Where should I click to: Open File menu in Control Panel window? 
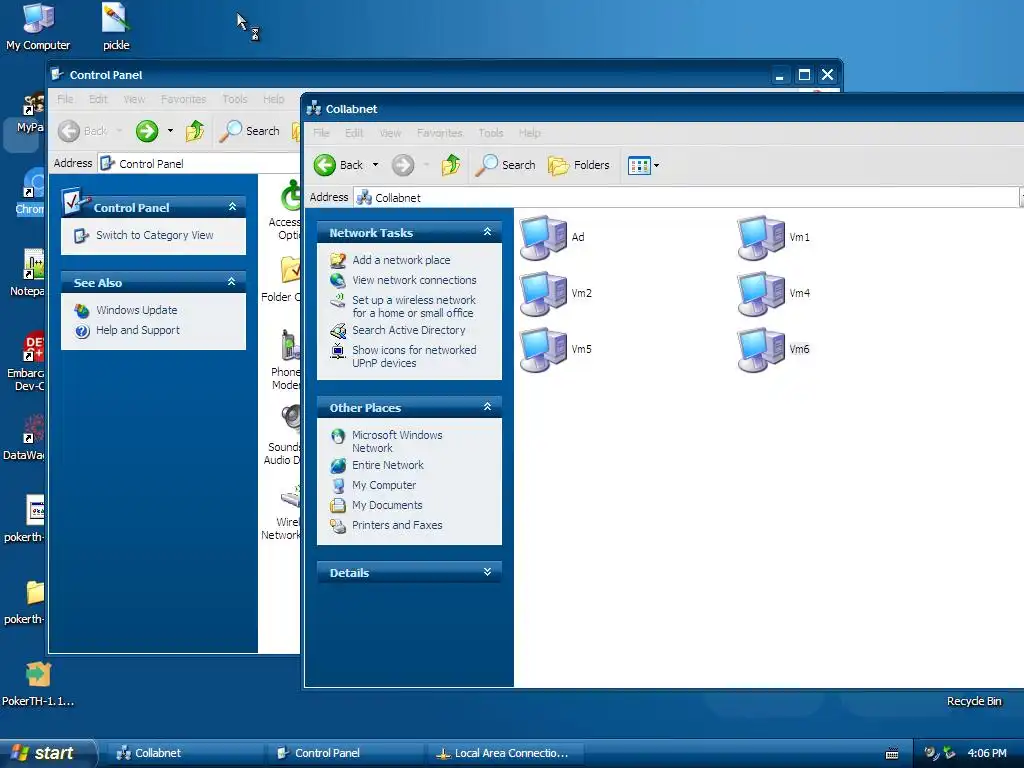65,99
